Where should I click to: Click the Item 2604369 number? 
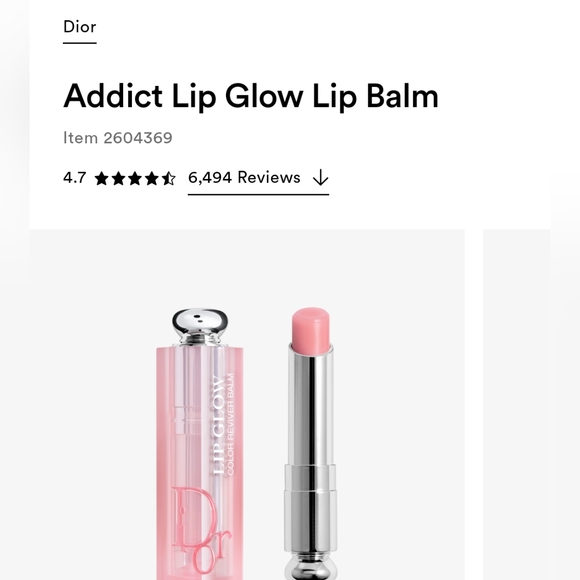click(118, 138)
